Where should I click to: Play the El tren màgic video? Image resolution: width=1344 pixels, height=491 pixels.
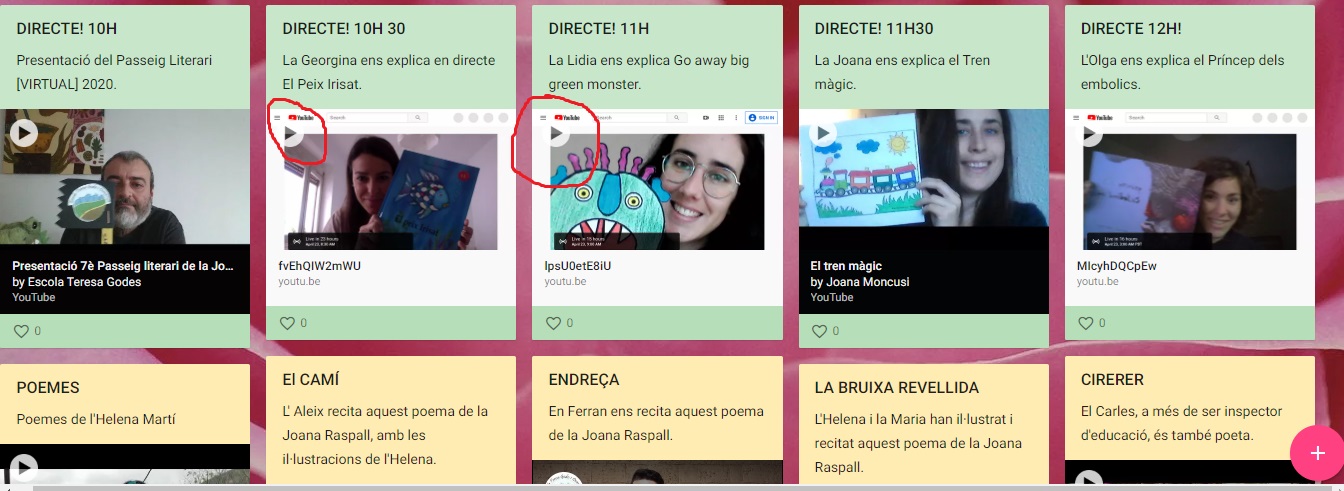(823, 132)
